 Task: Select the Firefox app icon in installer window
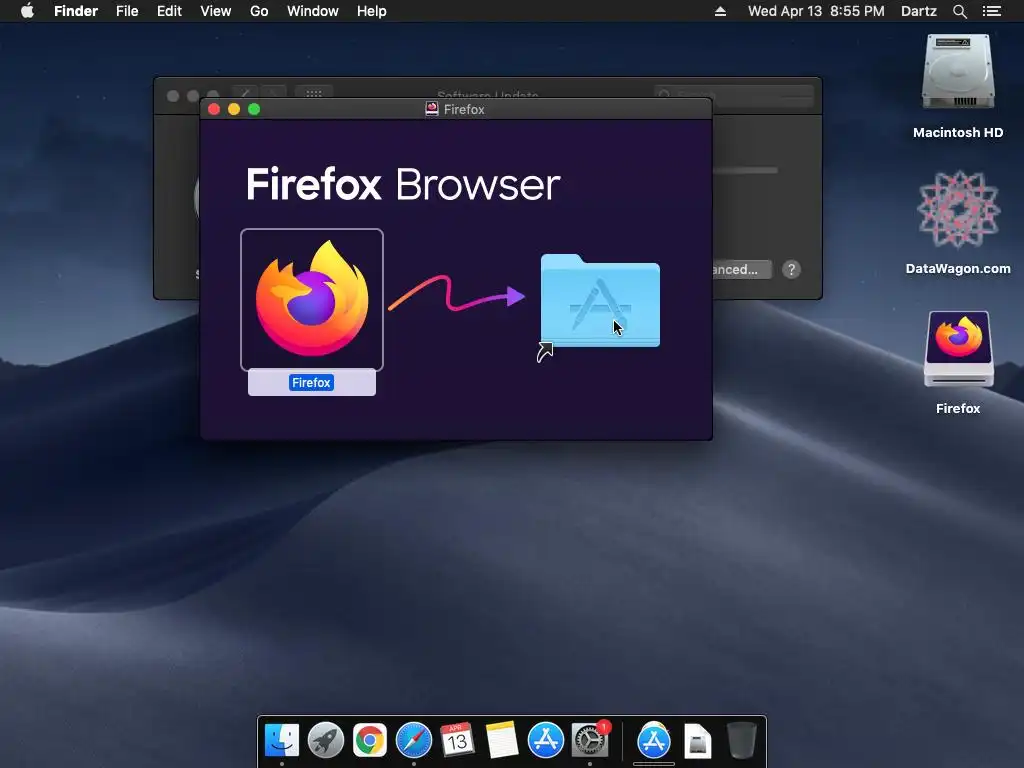[312, 300]
